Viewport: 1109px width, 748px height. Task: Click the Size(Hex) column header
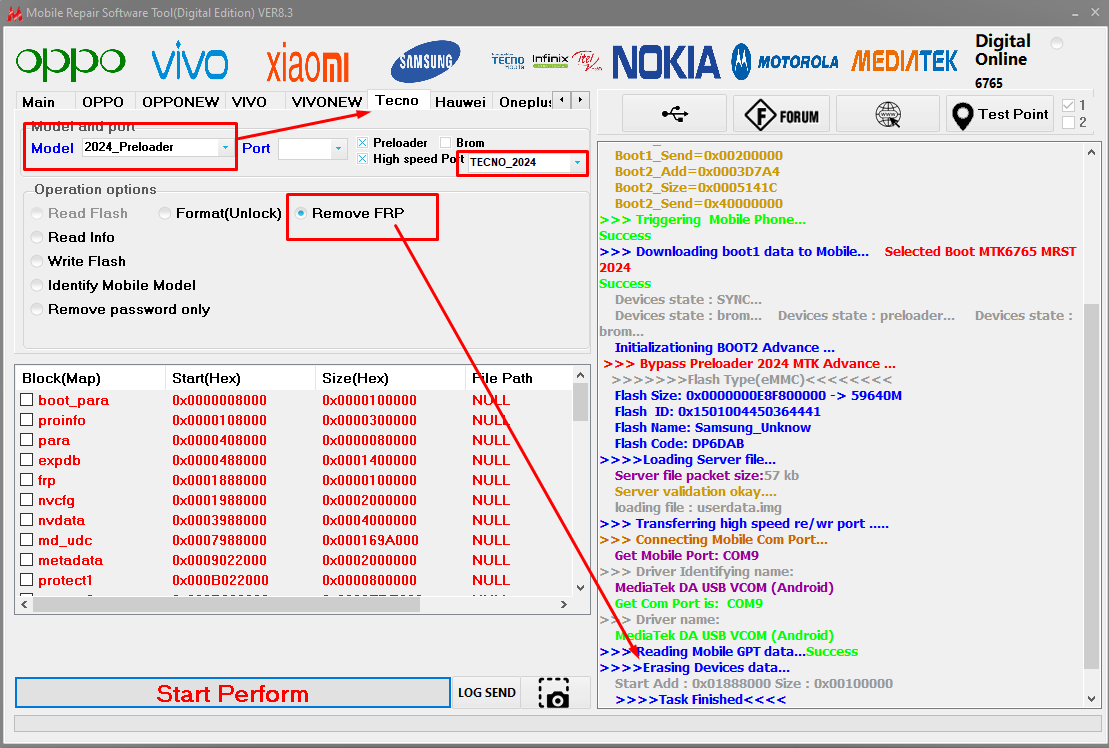point(390,378)
